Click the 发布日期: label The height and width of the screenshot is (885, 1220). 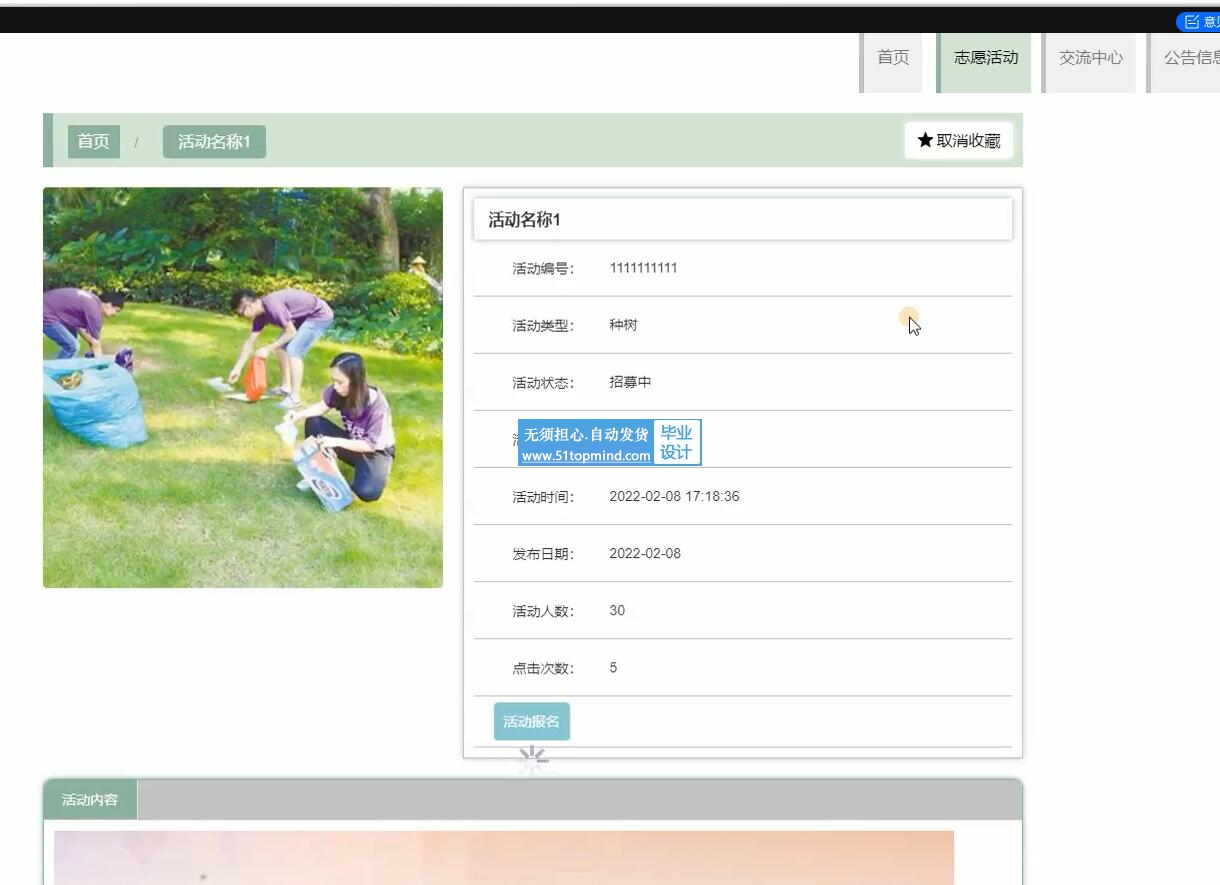tap(544, 553)
